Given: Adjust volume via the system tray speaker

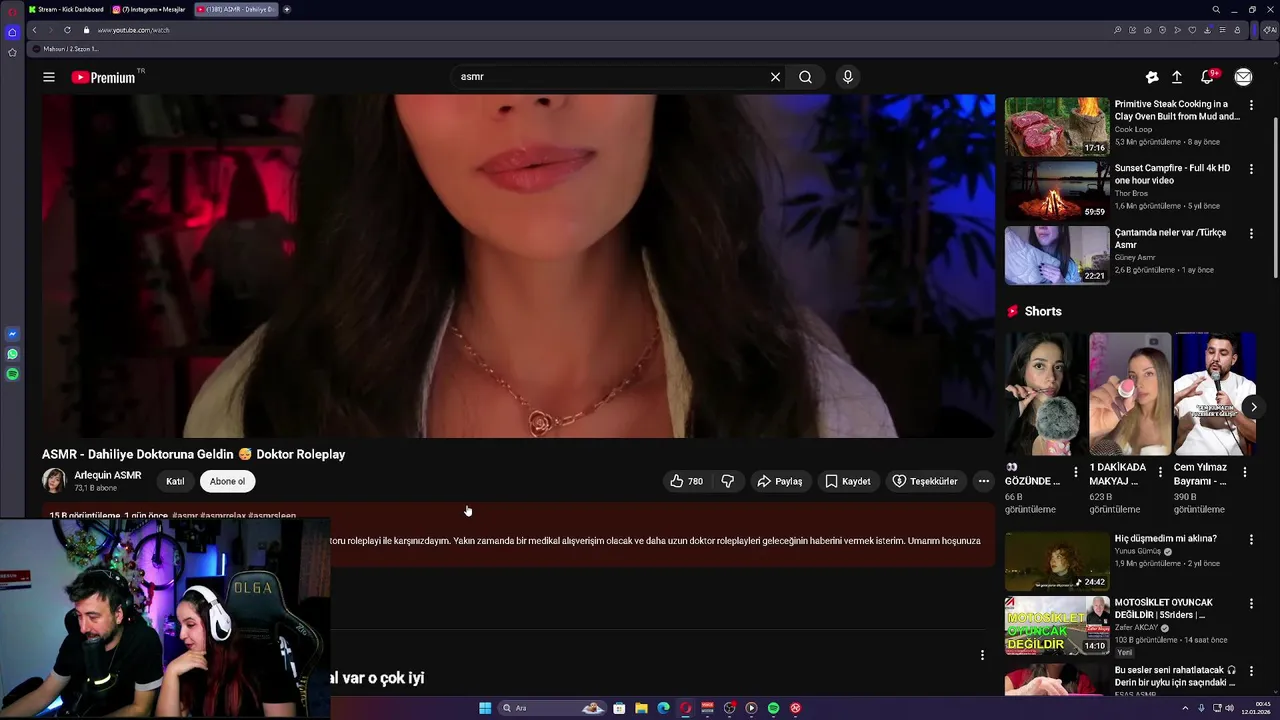Looking at the screenshot, I should [x=1229, y=708].
